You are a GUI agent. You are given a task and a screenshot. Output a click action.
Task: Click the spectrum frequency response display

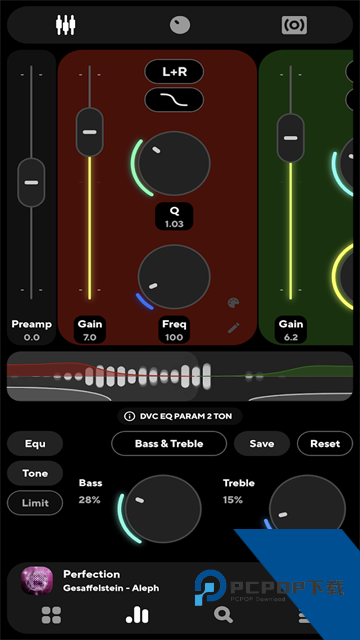click(x=180, y=376)
